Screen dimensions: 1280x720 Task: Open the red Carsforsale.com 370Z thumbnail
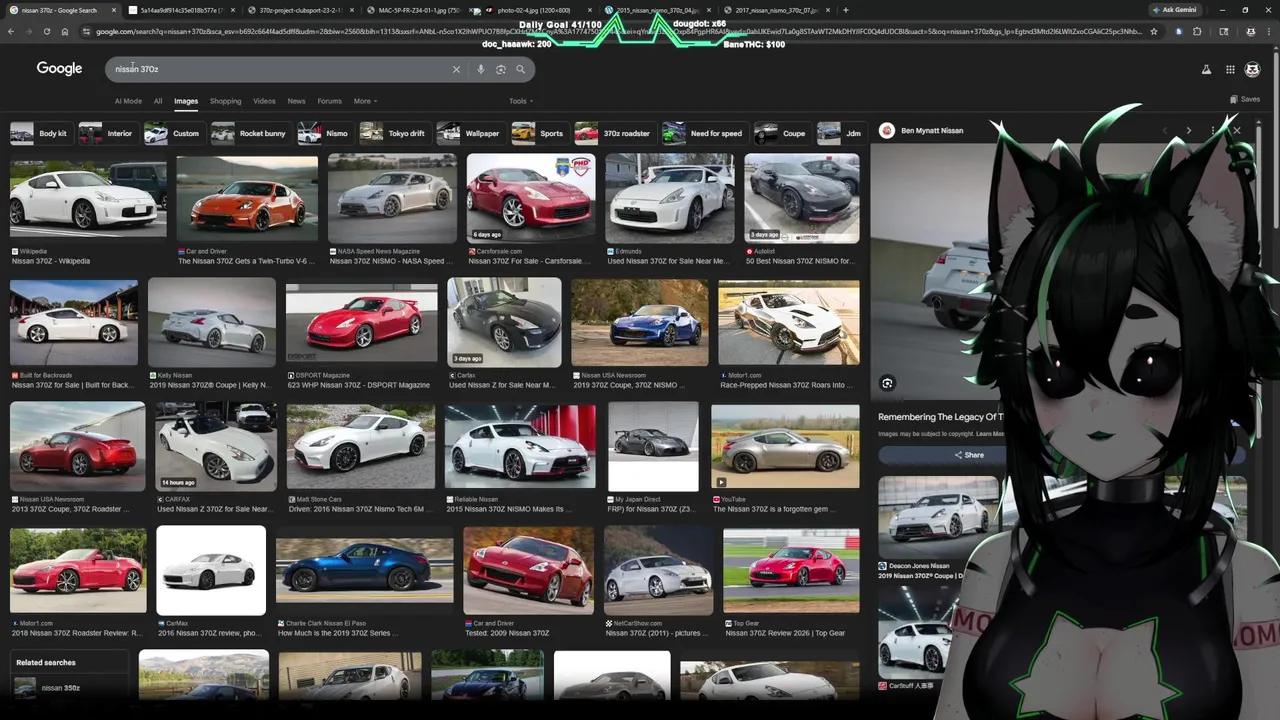pos(530,198)
